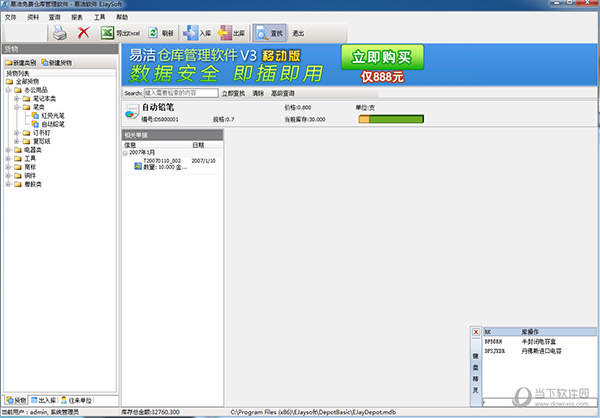The width and height of the screenshot is (600, 418).
Task: Select the 丹佛斯进口电容 row in popup
Action: [x=539, y=351]
